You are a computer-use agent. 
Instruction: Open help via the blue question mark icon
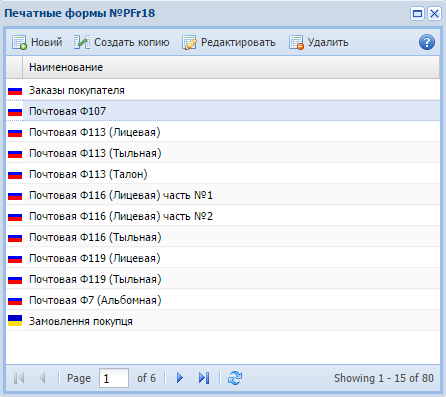[x=427, y=42]
